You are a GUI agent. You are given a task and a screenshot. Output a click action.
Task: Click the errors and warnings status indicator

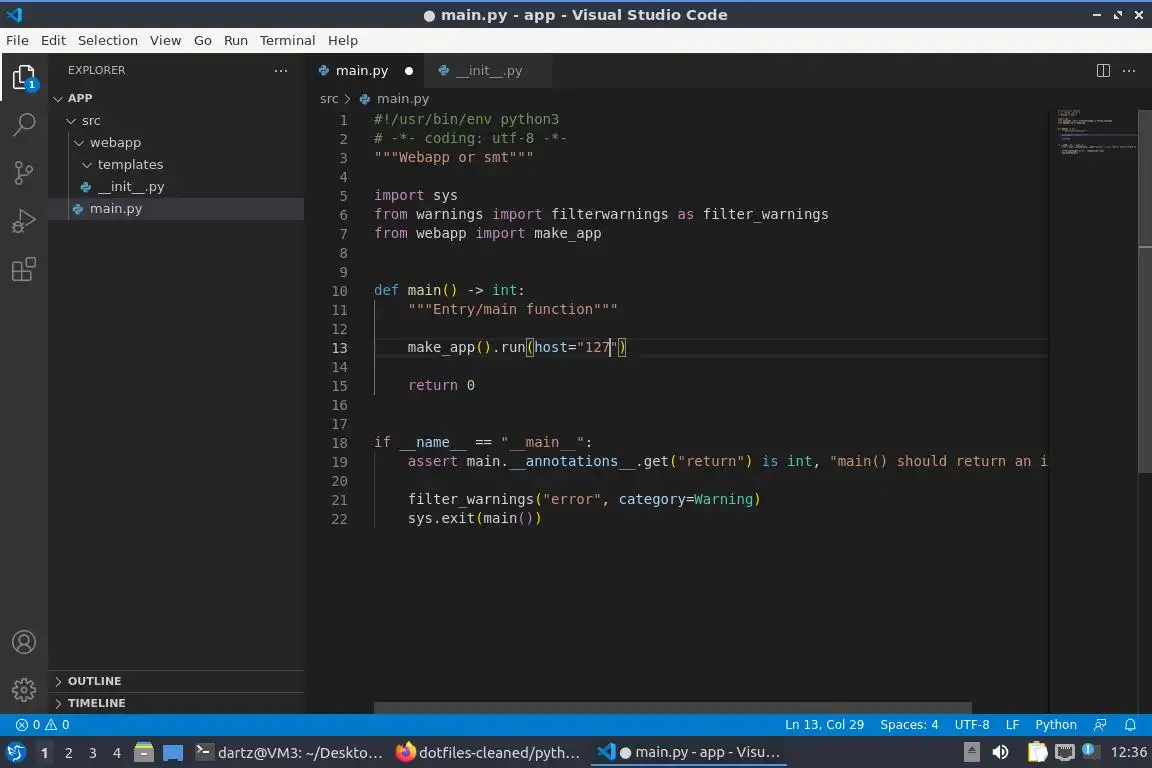[43, 725]
